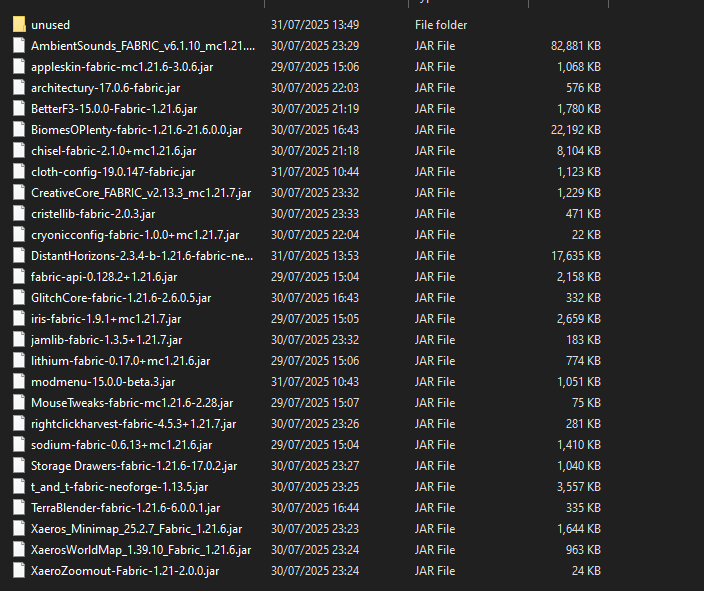Image resolution: width=704 pixels, height=591 pixels.
Task: Click the cristellib-fabric jar file icon
Action: point(19,214)
